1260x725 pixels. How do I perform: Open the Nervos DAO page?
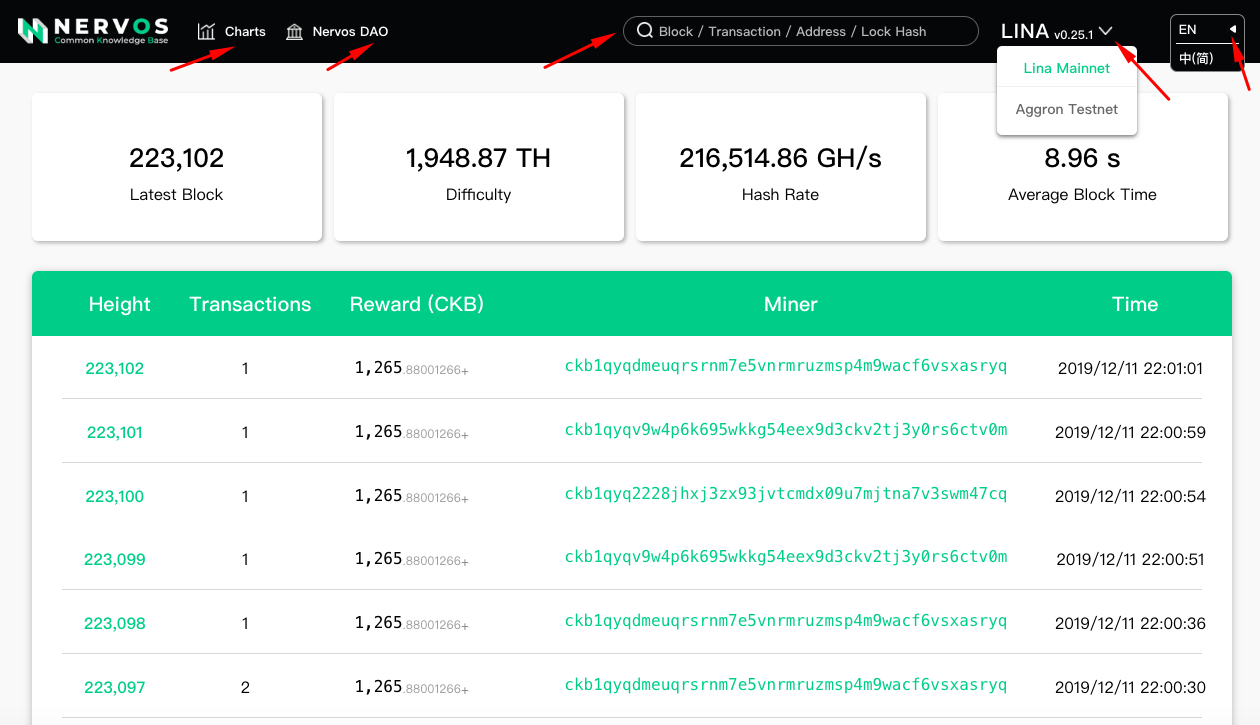coord(350,32)
